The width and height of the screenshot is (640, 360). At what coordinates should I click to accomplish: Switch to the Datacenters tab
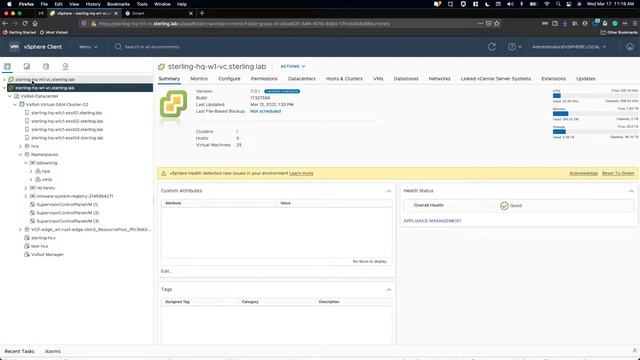tap(302, 79)
